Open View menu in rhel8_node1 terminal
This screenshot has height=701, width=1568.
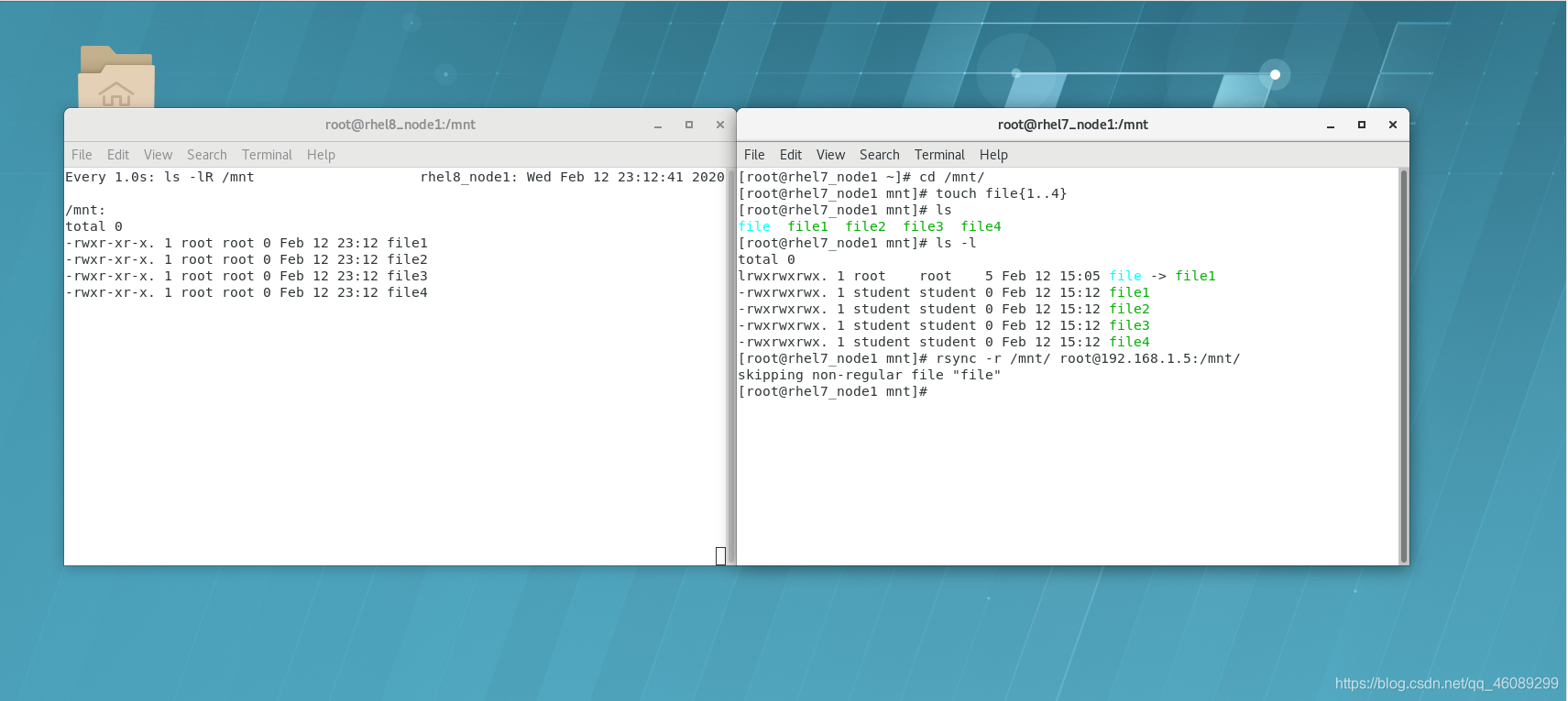(158, 155)
